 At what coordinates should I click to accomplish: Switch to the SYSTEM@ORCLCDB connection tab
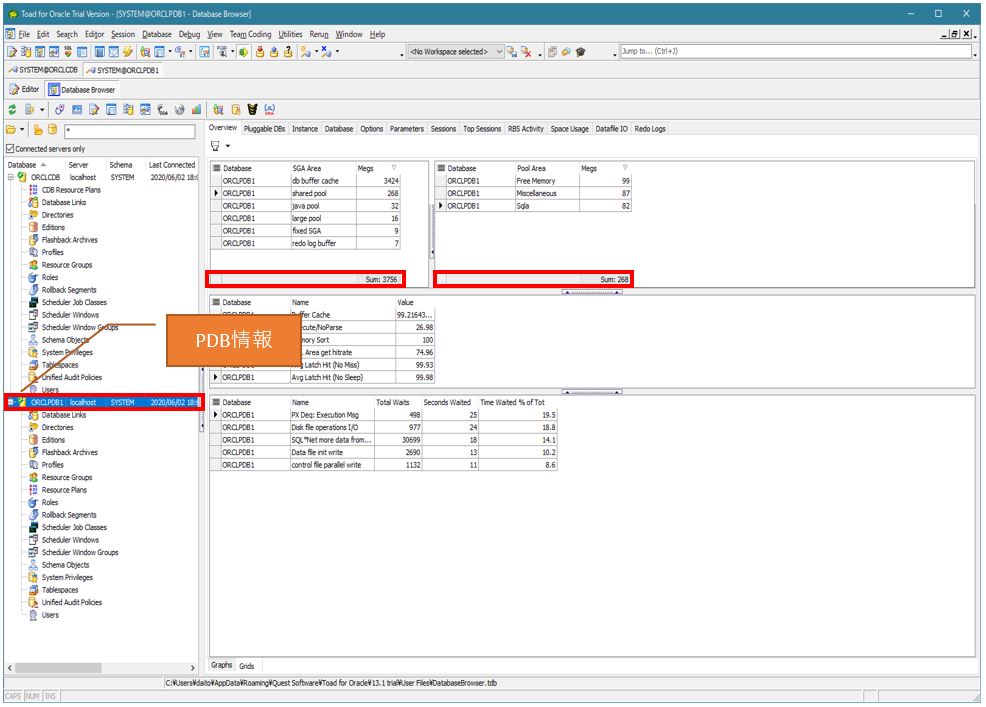click(43, 70)
